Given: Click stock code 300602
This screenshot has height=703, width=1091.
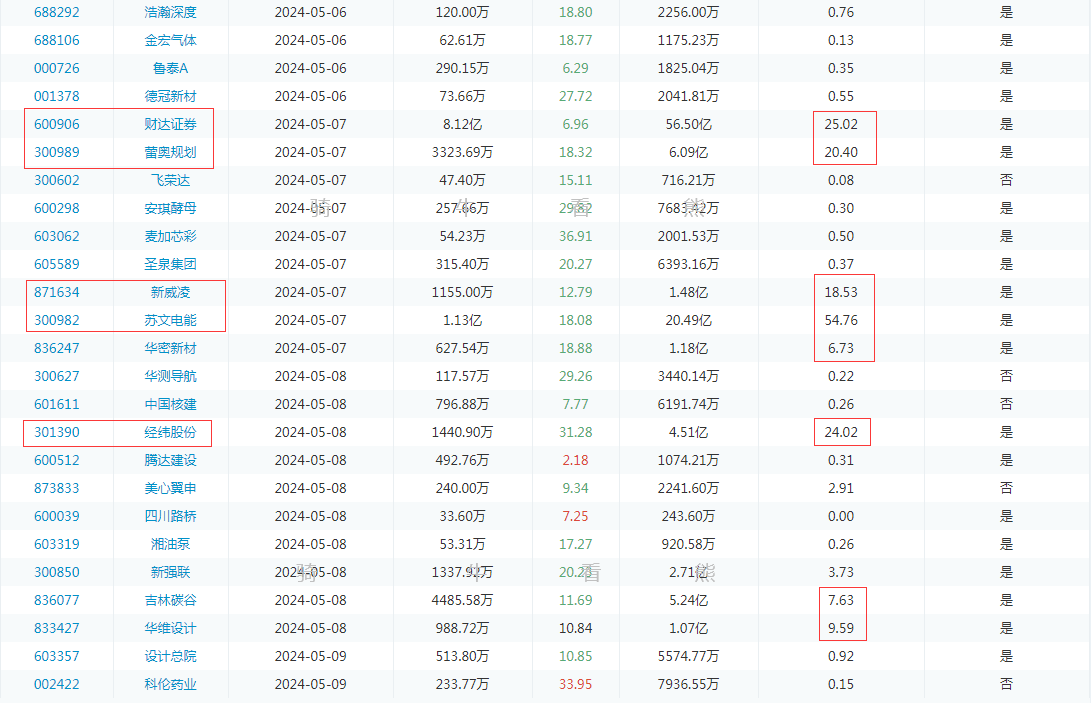Looking at the screenshot, I should [57, 181].
